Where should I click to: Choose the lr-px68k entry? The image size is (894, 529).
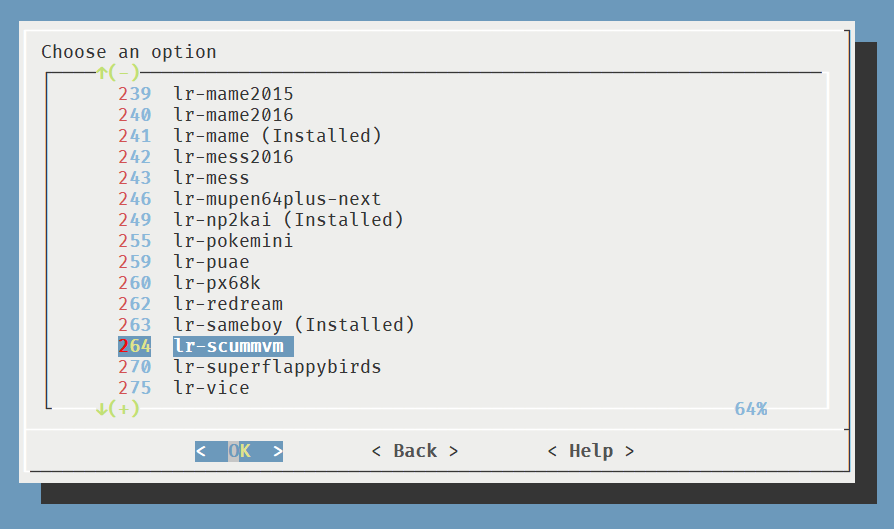217,283
